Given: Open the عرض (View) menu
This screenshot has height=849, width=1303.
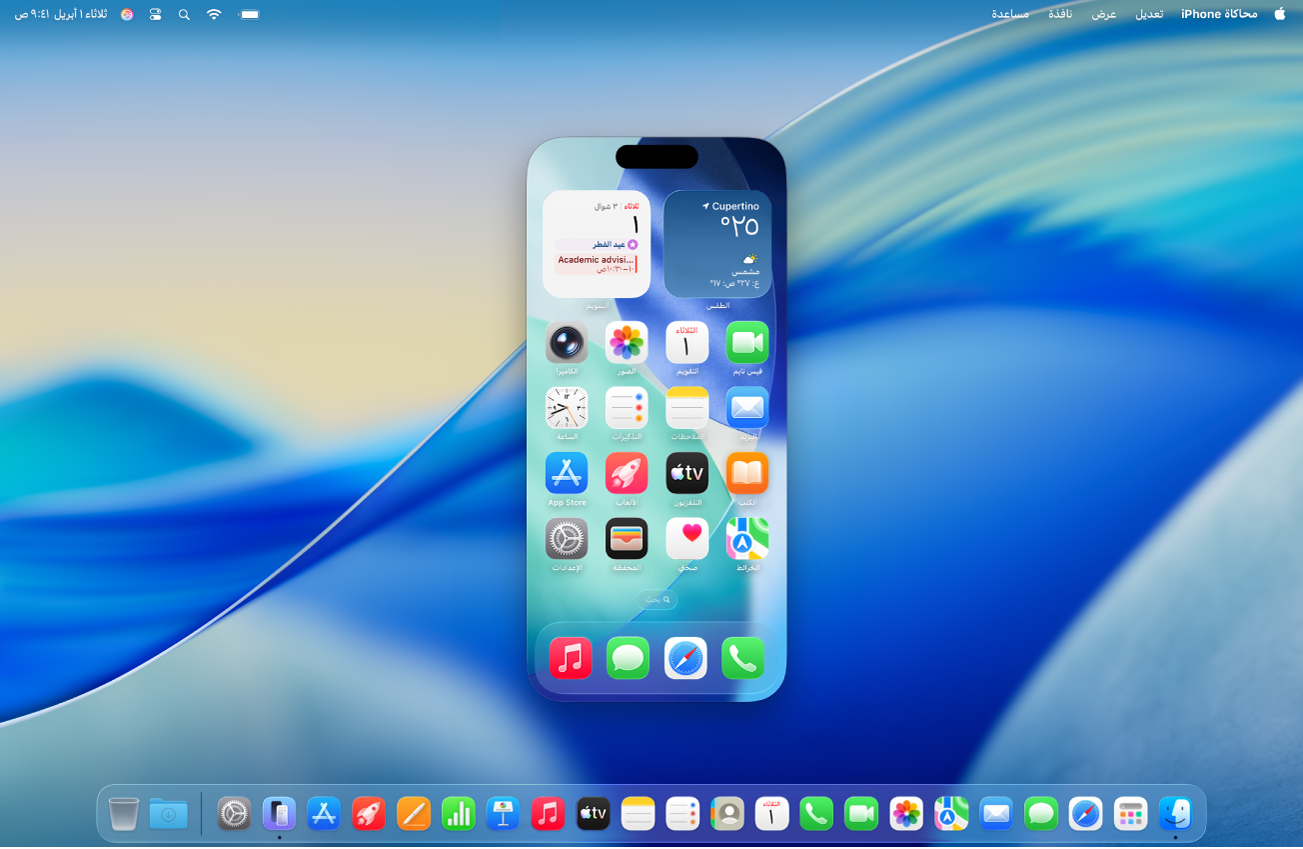Looking at the screenshot, I should 1105,14.
